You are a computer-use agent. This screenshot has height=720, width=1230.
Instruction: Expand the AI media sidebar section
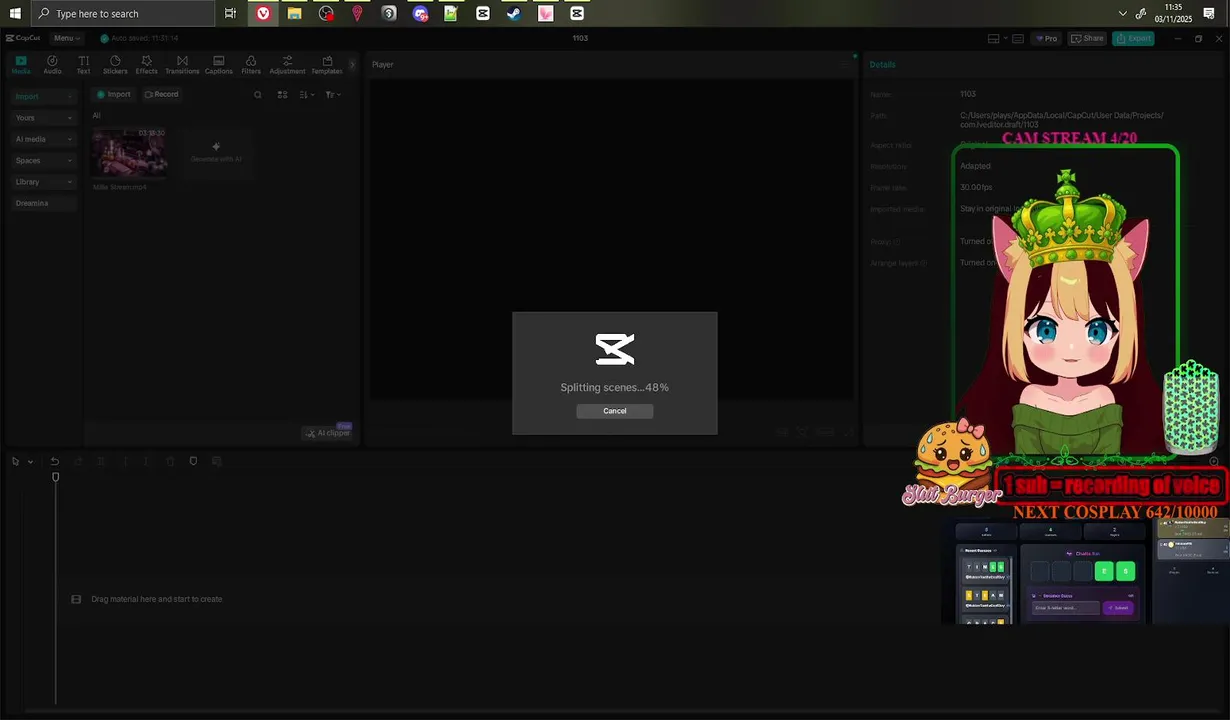coord(44,139)
